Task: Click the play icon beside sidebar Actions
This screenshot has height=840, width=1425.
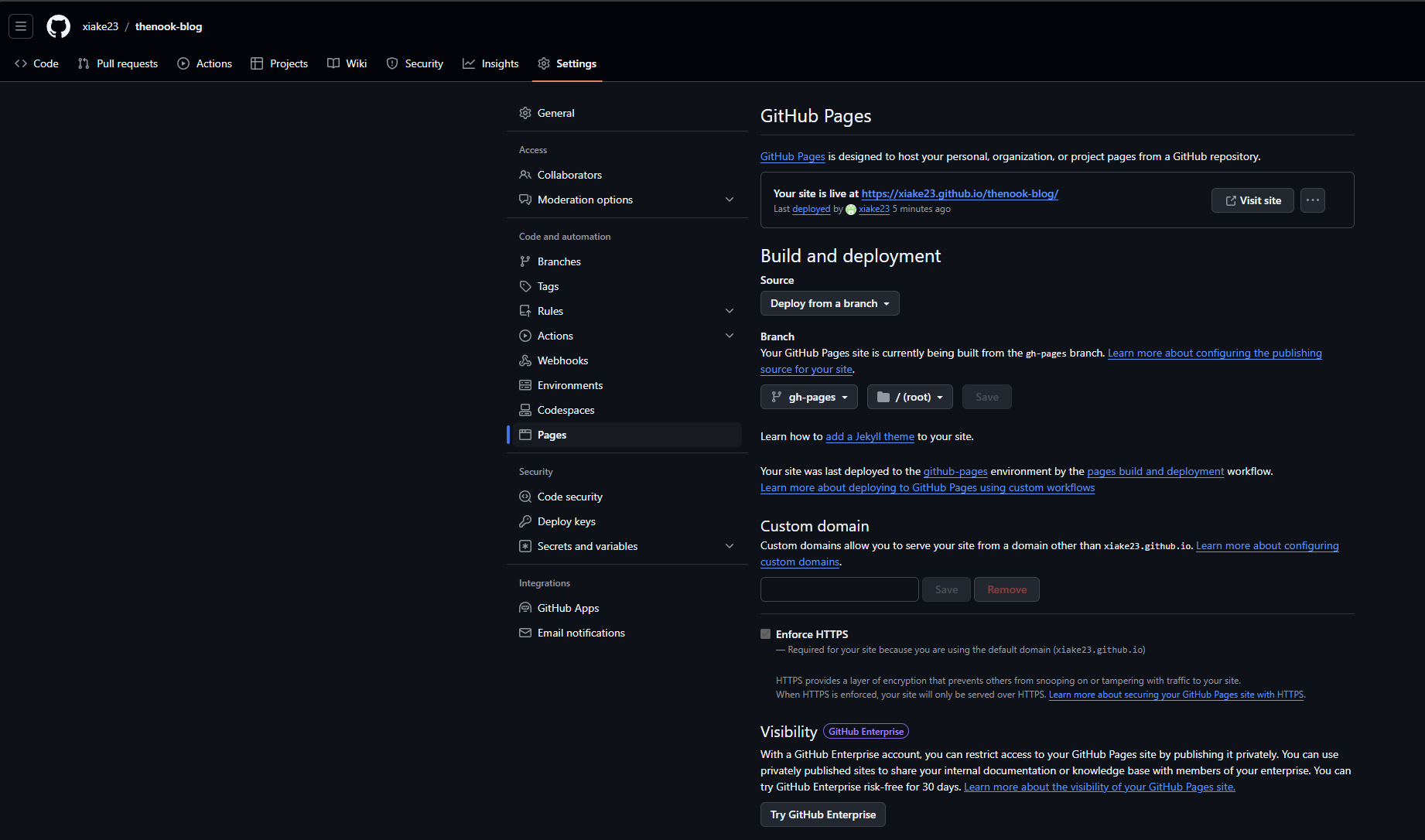Action: 525,336
